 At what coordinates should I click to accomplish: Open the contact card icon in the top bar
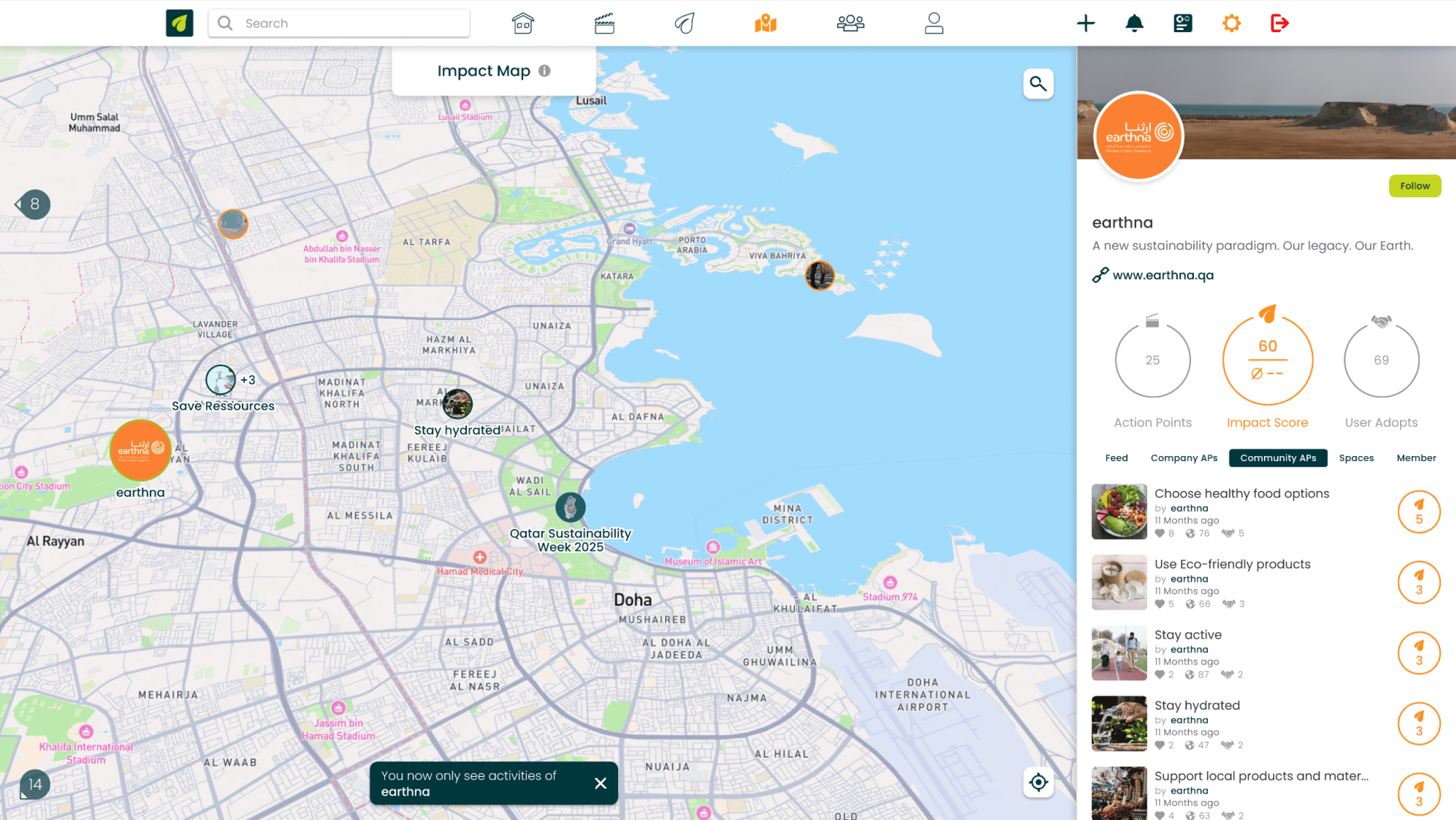click(x=1183, y=23)
